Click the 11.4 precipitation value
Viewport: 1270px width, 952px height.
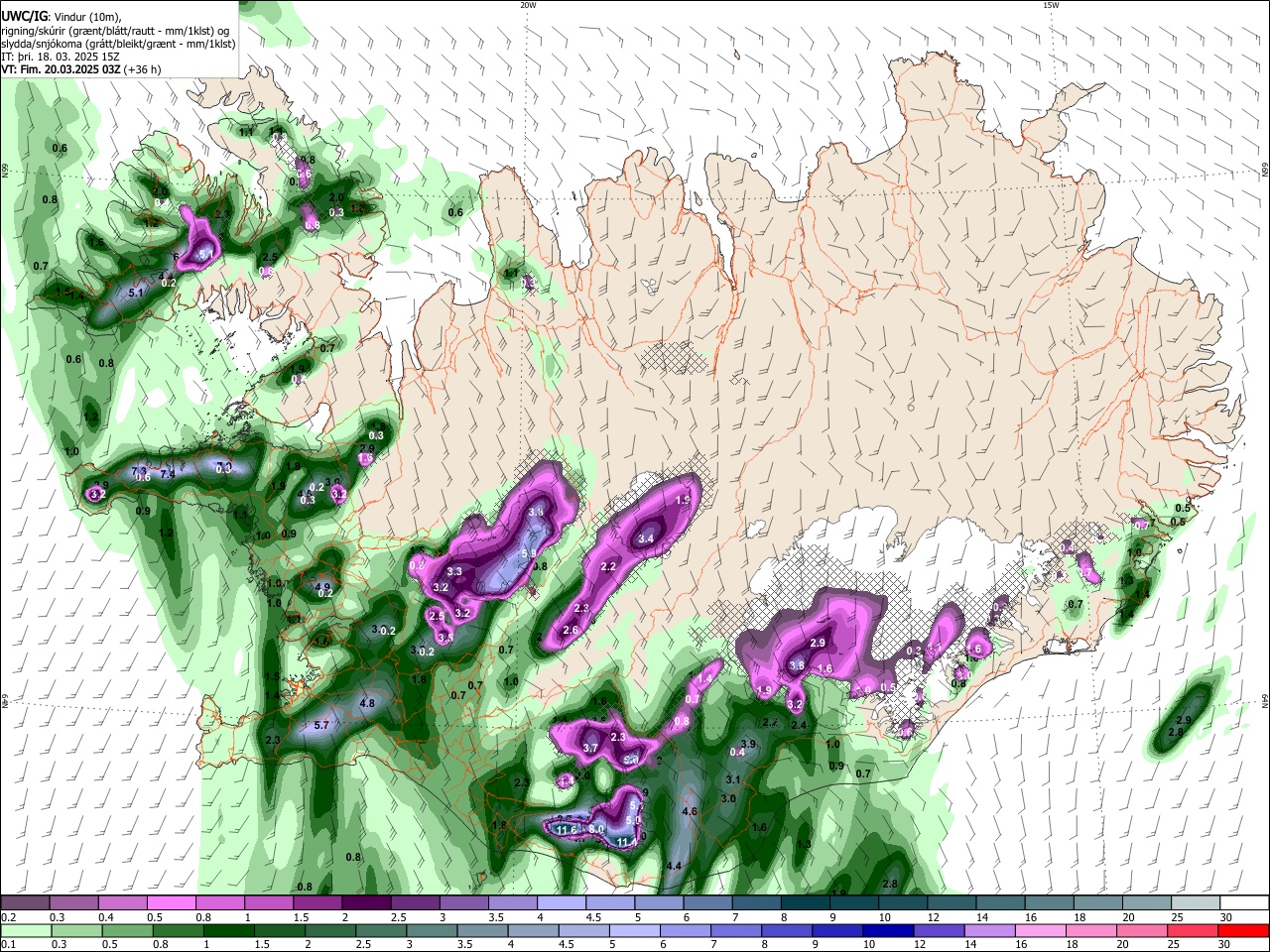pyautogui.click(x=627, y=842)
